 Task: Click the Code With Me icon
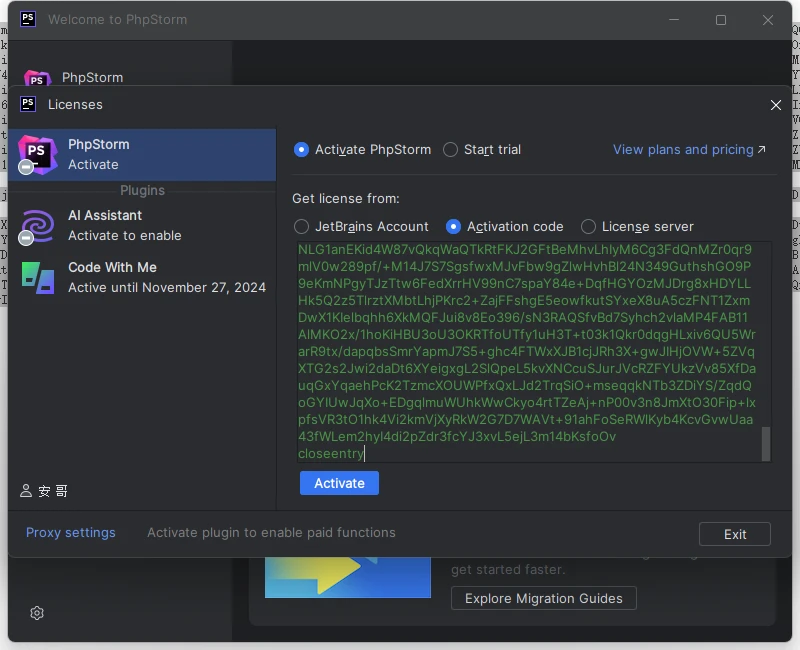(38, 278)
